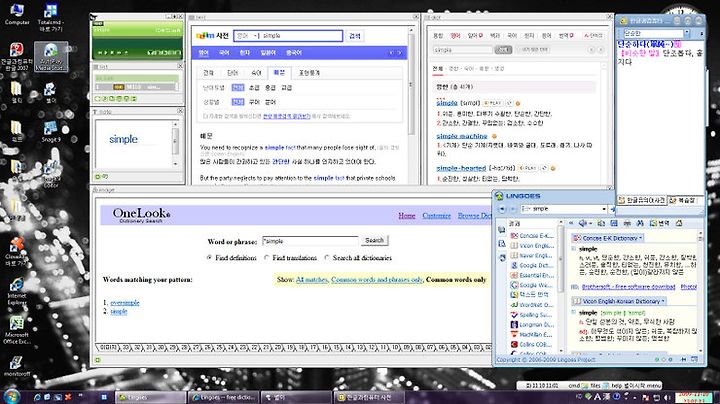The image size is (720, 404).
Task: Click PLAY audio button for simple-hearted
Action: click(x=528, y=168)
